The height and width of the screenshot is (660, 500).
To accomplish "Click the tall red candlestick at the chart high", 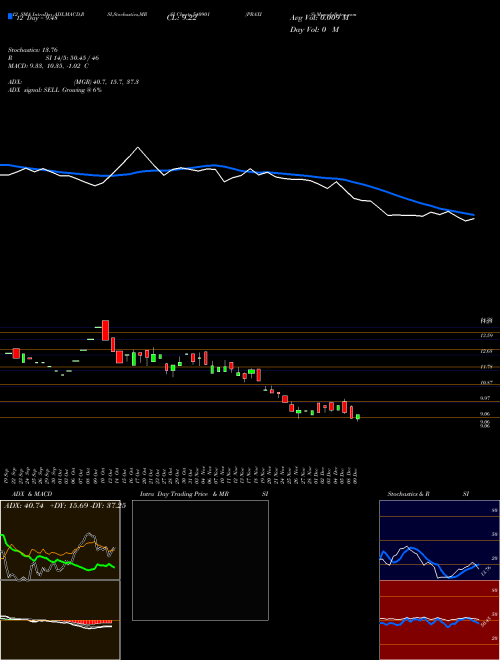I will coord(105,330).
